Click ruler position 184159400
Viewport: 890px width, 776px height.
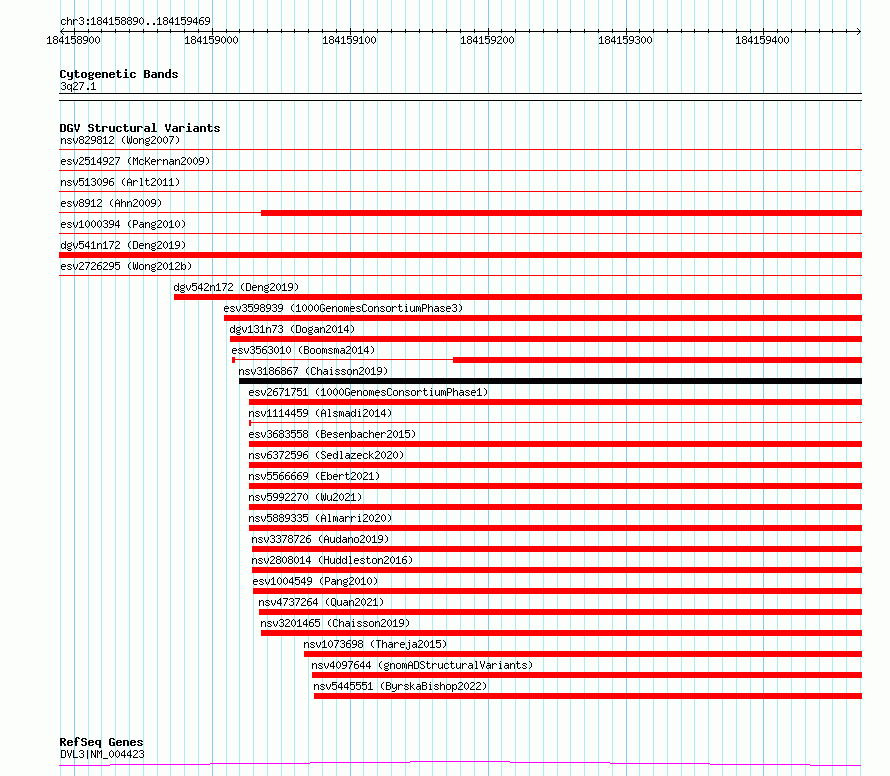coord(762,40)
